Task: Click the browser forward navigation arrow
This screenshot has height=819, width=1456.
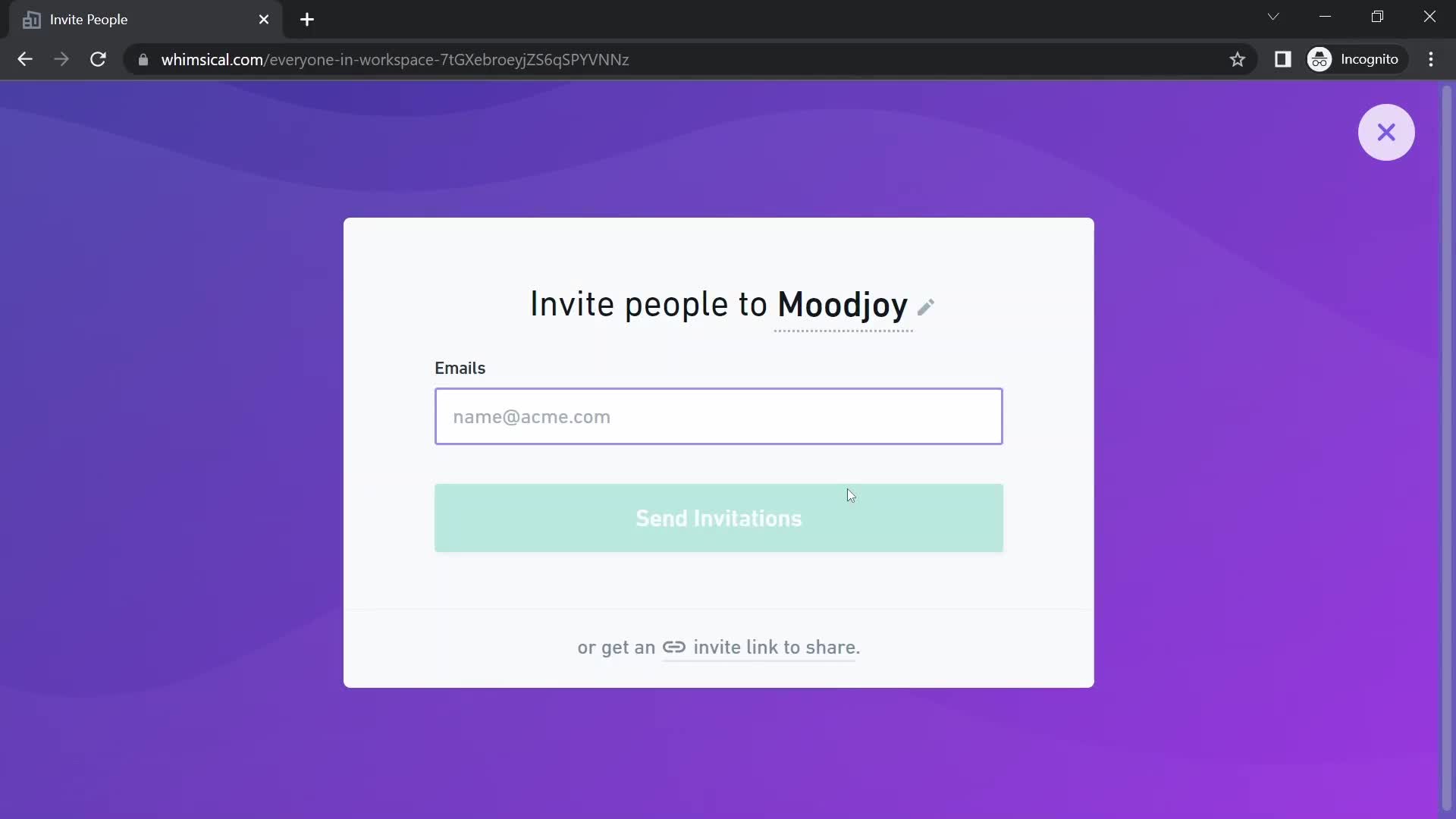Action: pos(61,59)
